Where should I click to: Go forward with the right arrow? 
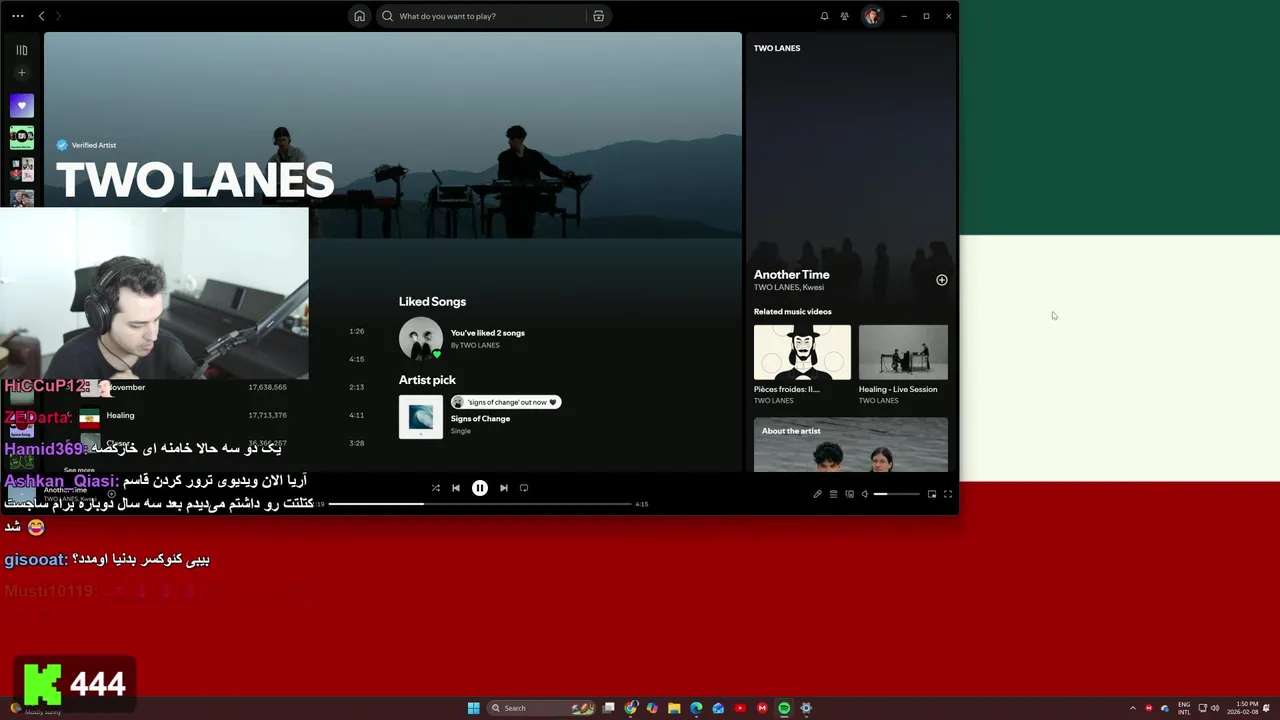58,16
